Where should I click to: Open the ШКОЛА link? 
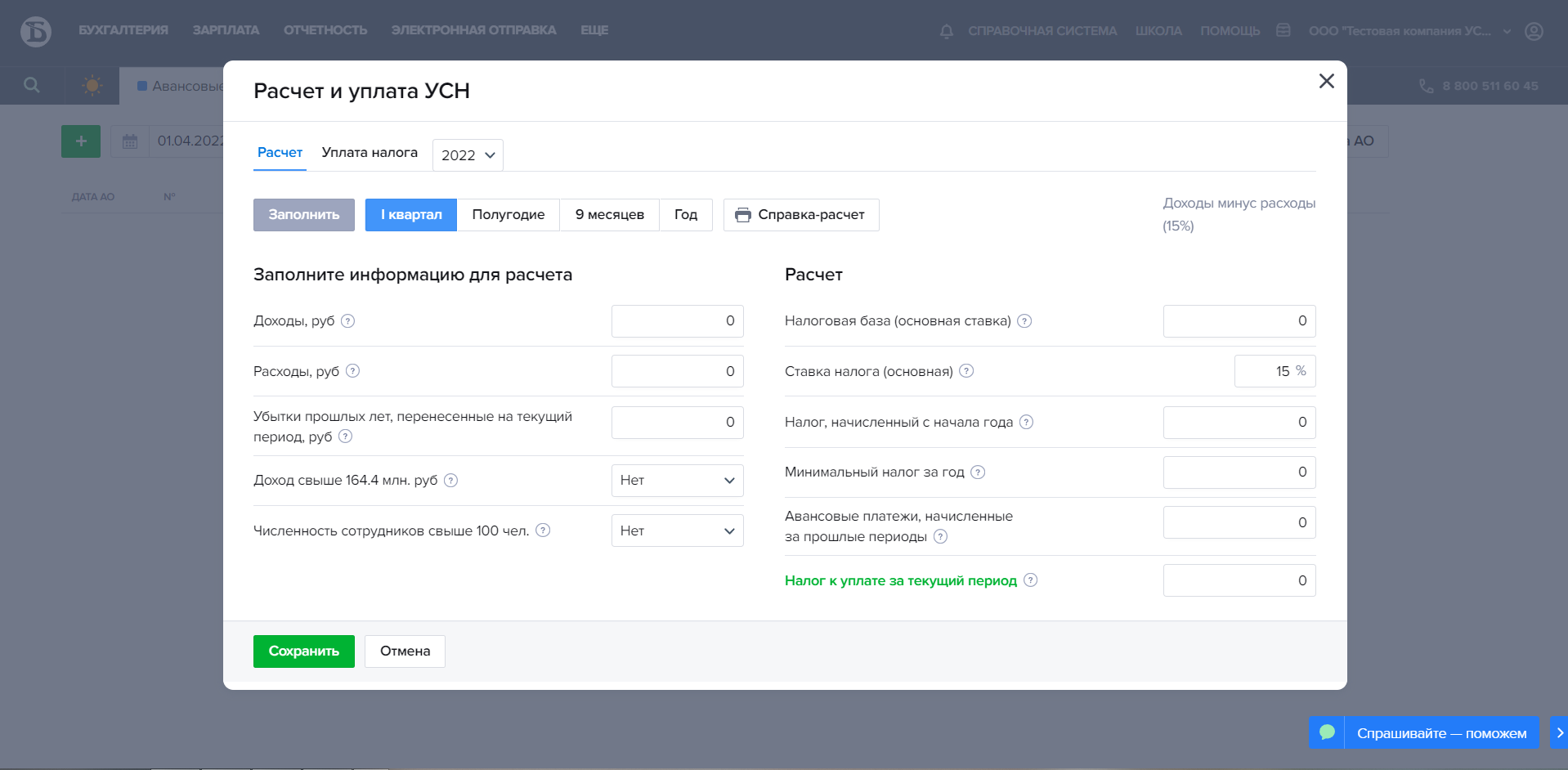pyautogui.click(x=1158, y=31)
